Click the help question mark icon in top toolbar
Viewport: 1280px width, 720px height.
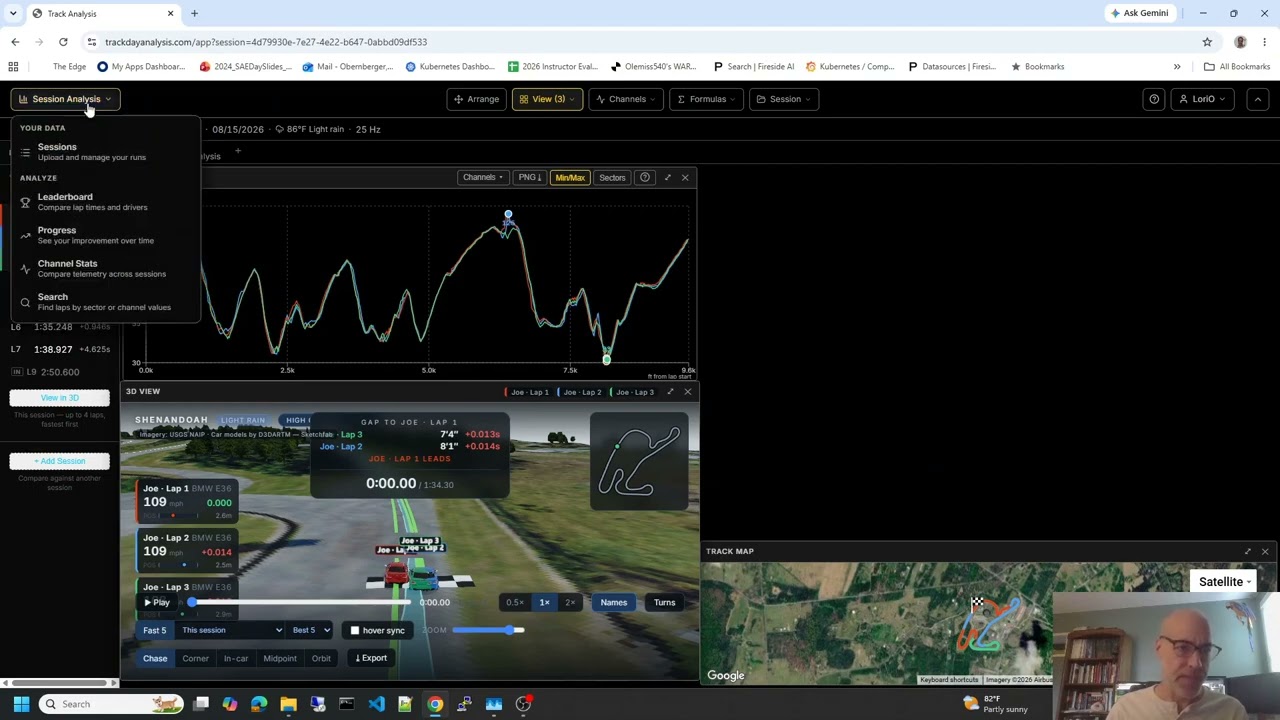coord(1154,99)
